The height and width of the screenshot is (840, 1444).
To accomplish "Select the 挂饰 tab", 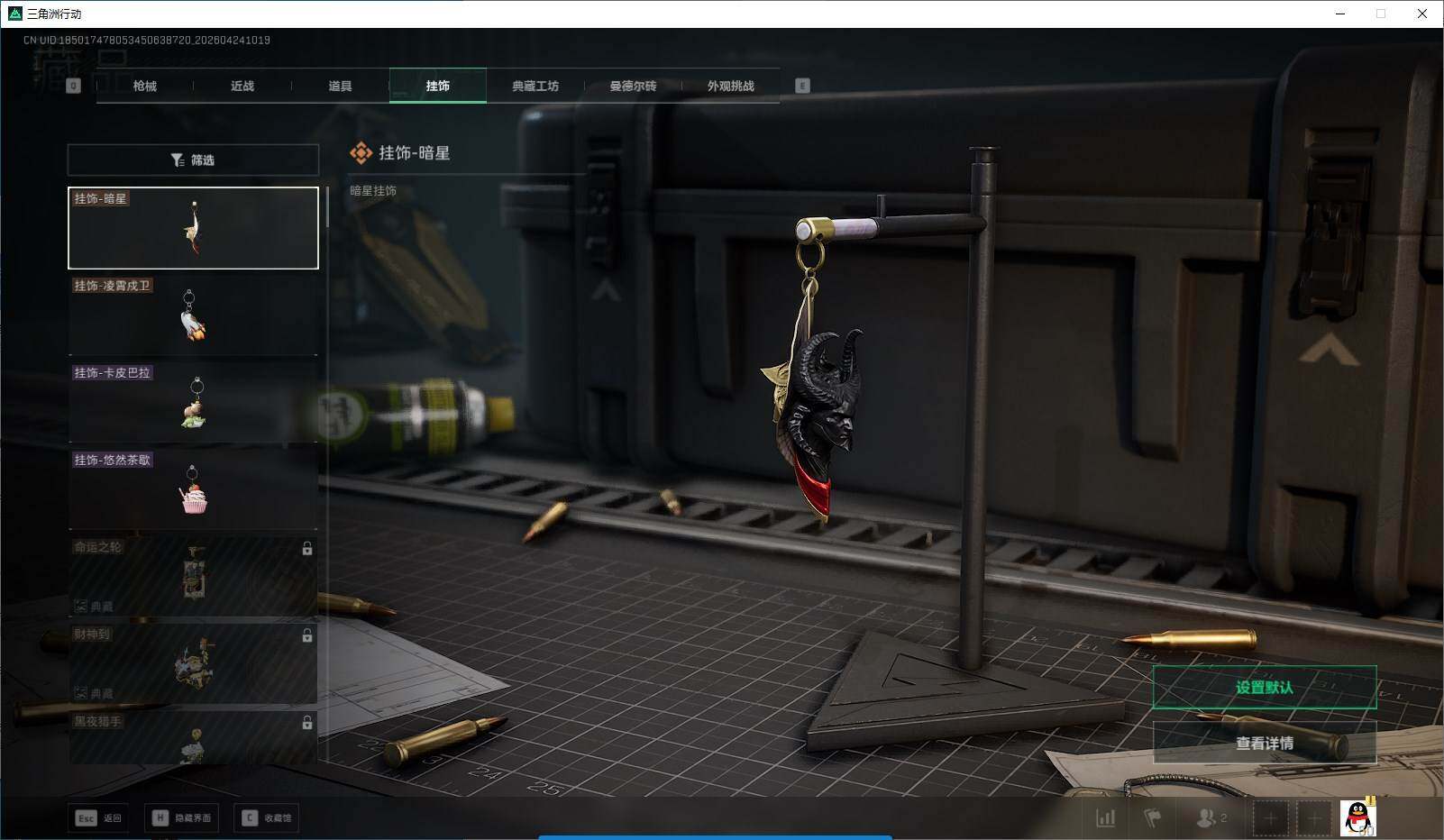I will click(438, 86).
